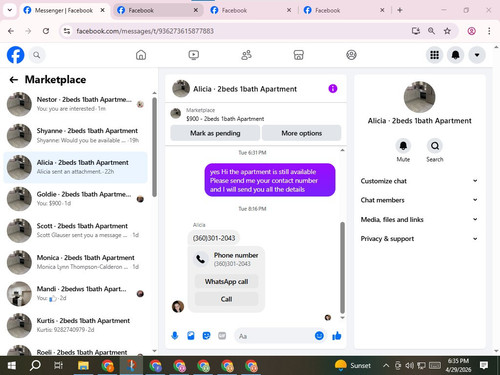
Task: Open File Explorer from taskbar
Action: coord(83,366)
